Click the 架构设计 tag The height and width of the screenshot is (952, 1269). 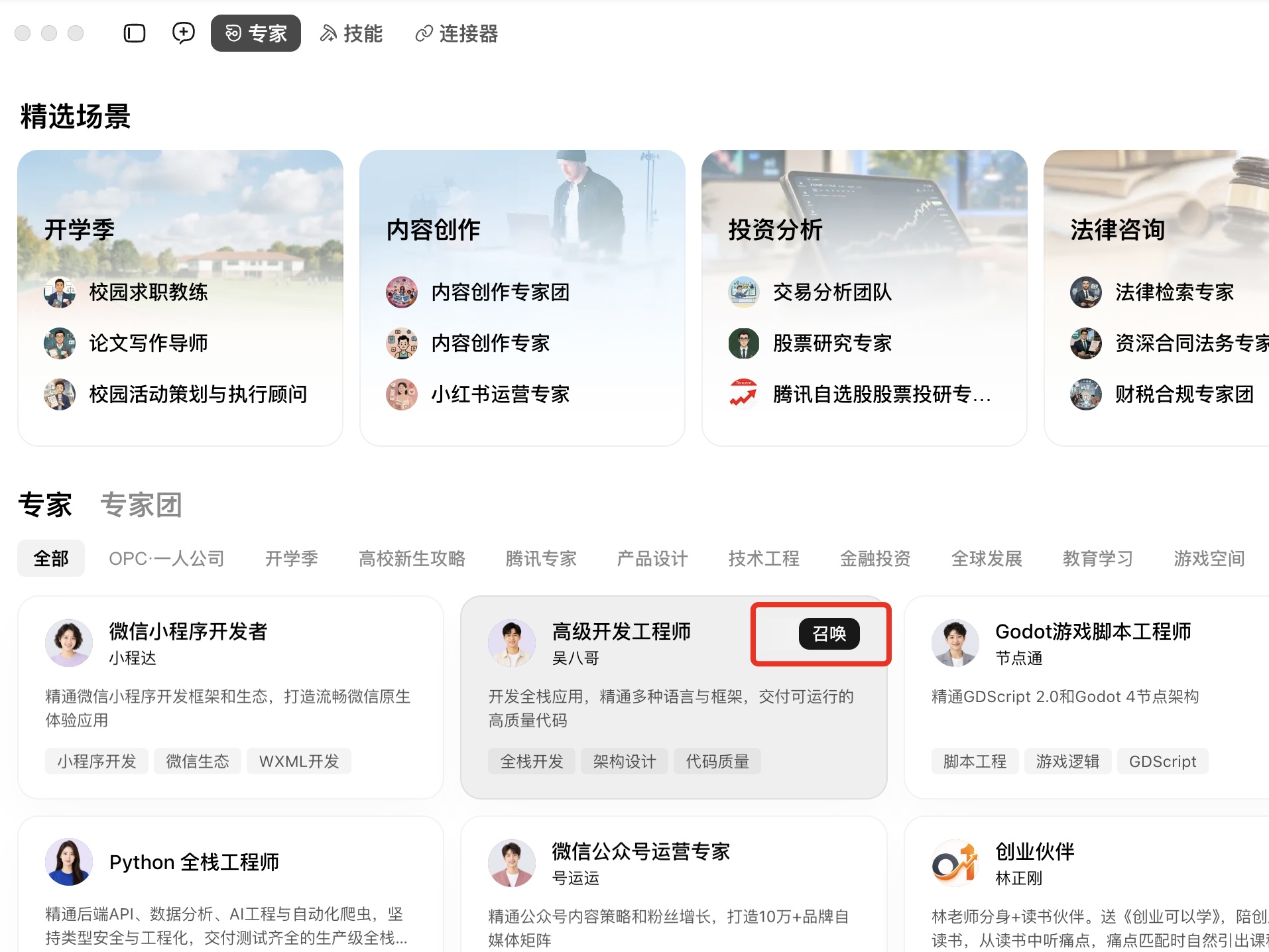coord(625,761)
